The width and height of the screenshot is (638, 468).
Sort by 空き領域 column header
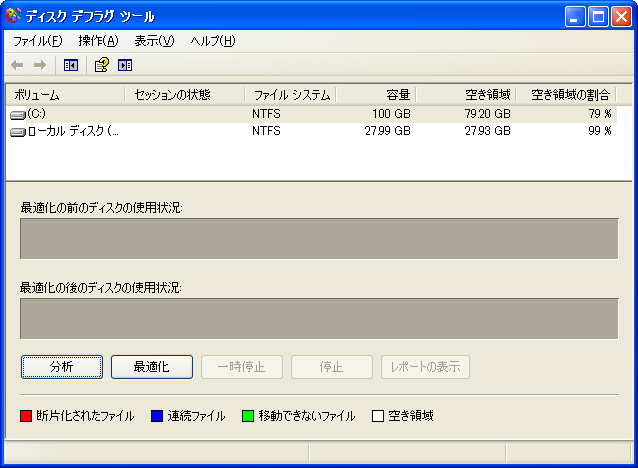pyautogui.click(x=466, y=95)
